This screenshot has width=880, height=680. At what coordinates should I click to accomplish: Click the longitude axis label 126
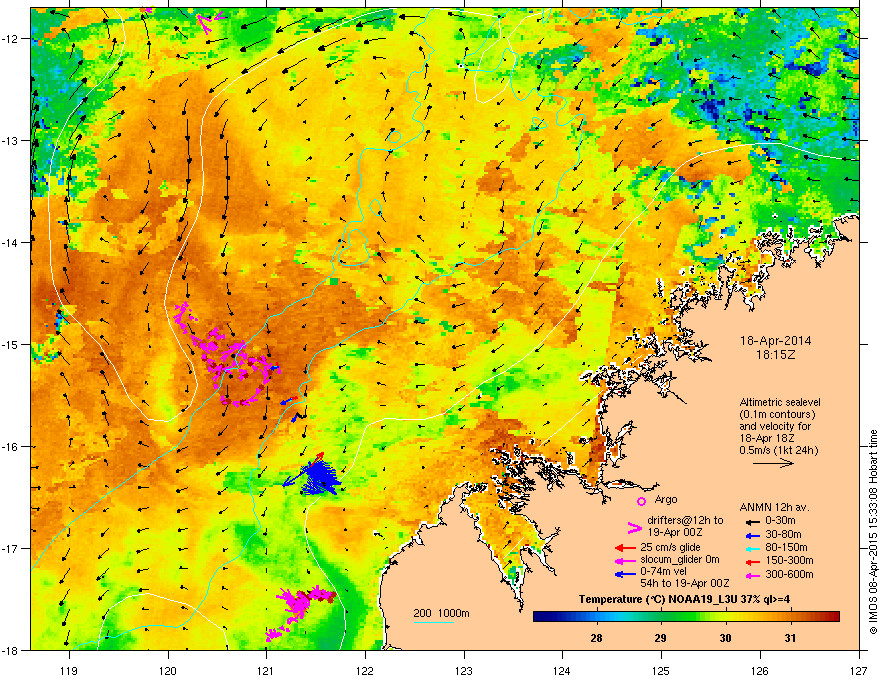pos(760,670)
